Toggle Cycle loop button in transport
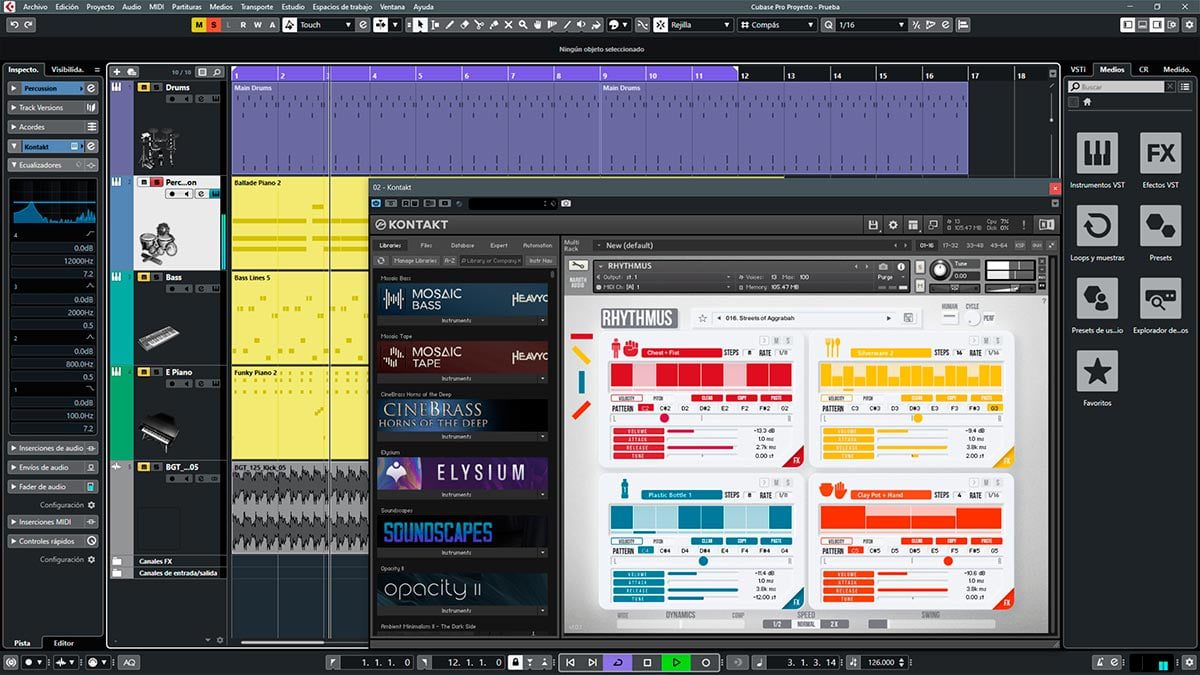Image resolution: width=1200 pixels, height=675 pixels. [617, 662]
